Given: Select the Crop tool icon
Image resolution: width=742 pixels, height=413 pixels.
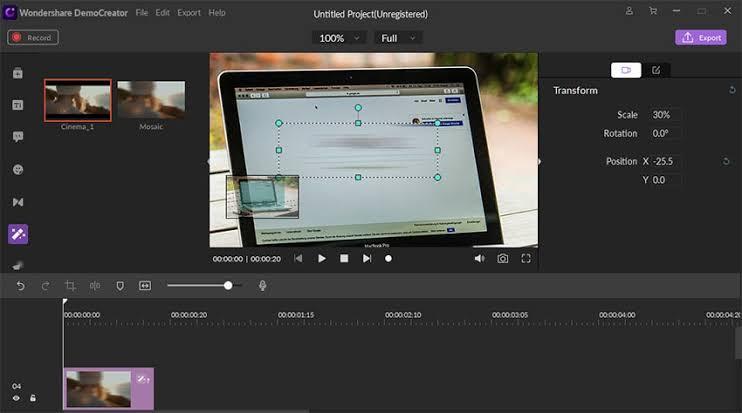Looking at the screenshot, I should 70,286.
